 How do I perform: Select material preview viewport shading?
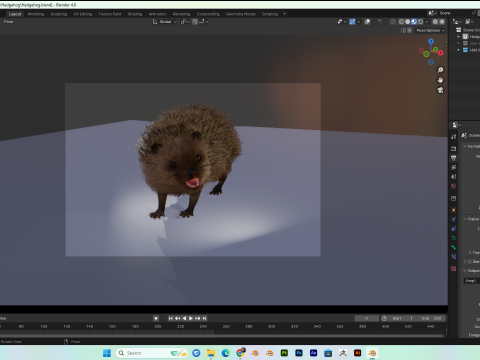pos(414,22)
